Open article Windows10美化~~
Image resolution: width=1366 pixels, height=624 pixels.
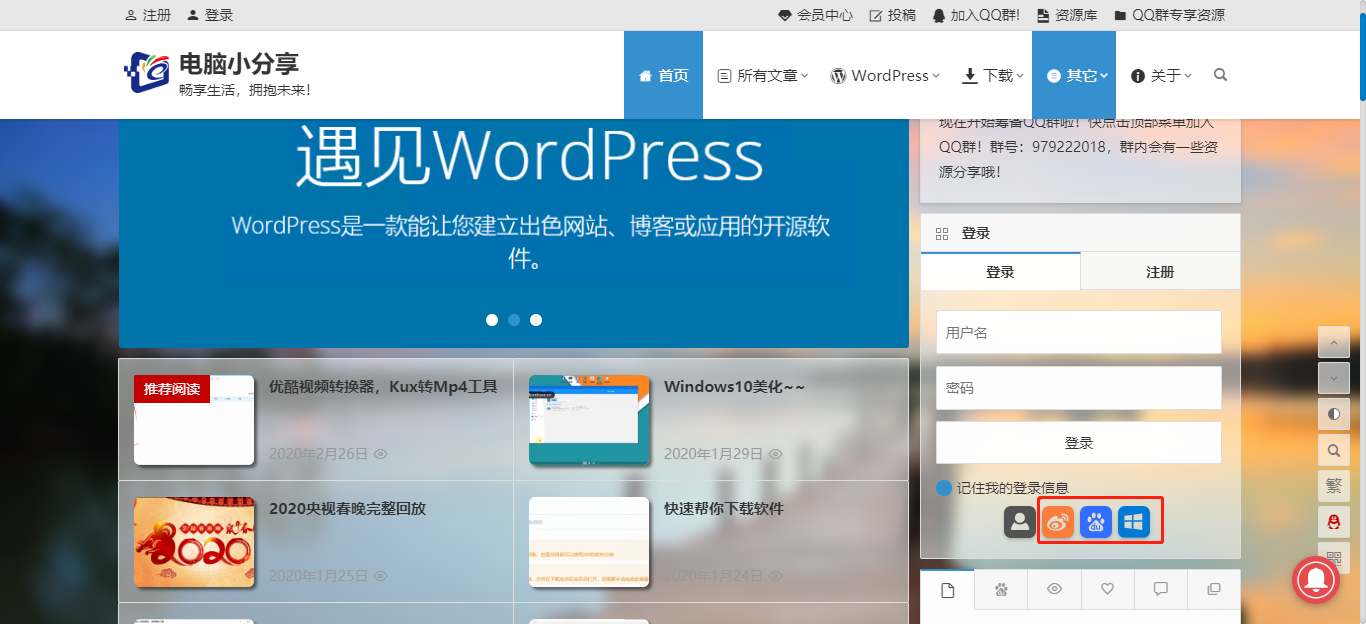(x=735, y=387)
